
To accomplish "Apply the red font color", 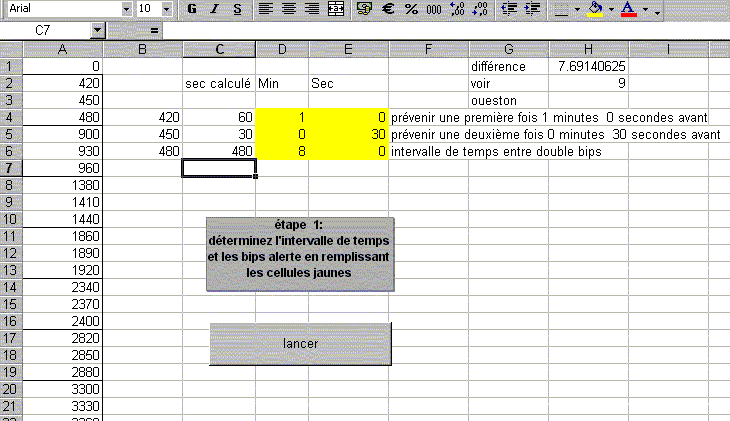I will coord(629,8).
